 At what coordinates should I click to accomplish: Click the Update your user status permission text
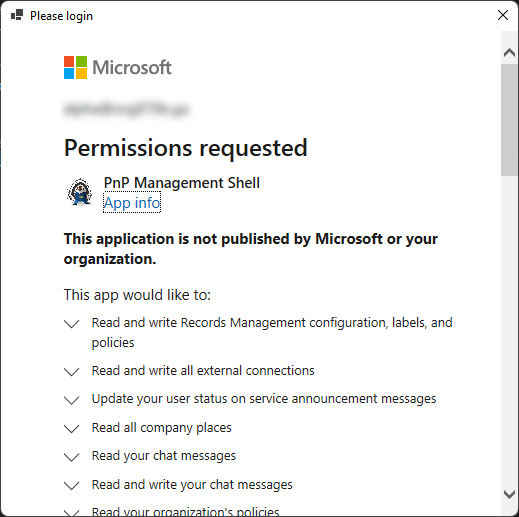[x=264, y=399]
